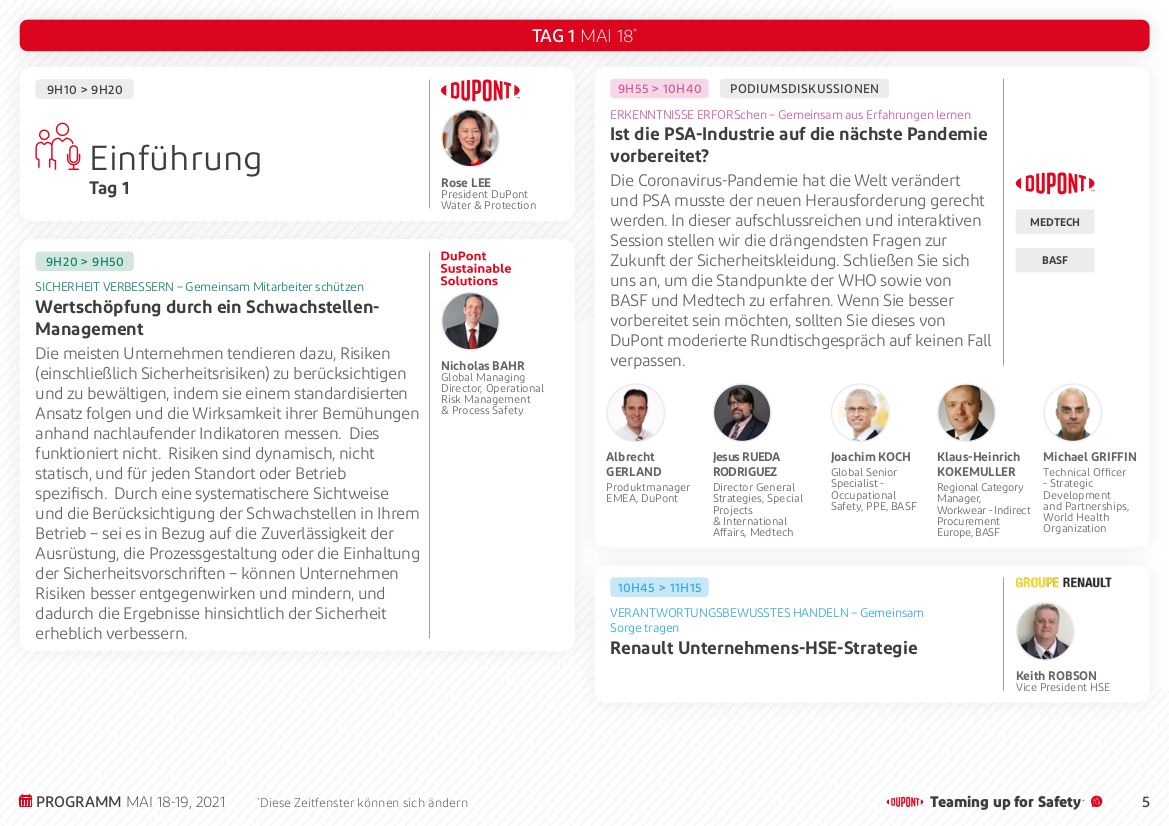Viewport: 1169px width, 826px height.
Task: Click the DuPont logo above the MEDTECH tag
Action: pos(1055,184)
